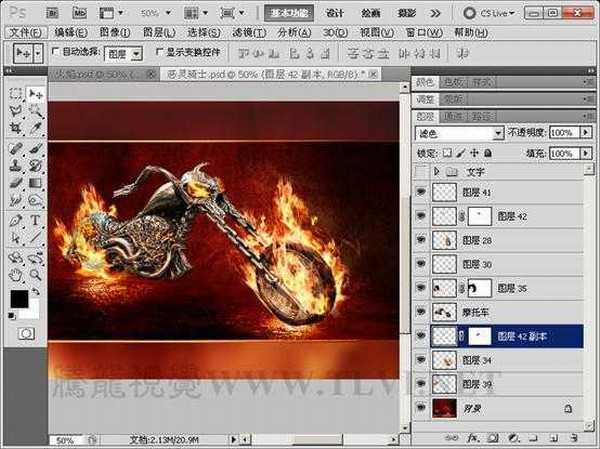Open the blend mode dropdown showing 滤色
This screenshot has width=600, height=449.
click(x=458, y=133)
